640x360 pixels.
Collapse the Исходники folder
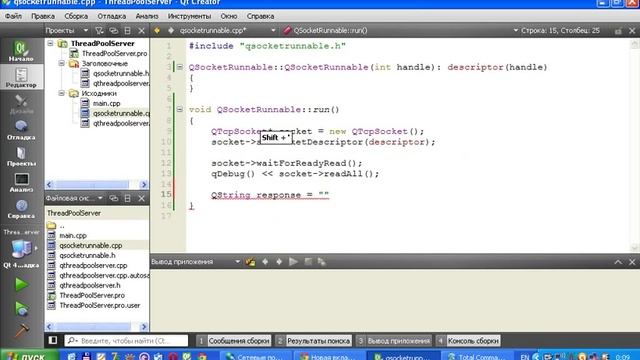pos(61,93)
